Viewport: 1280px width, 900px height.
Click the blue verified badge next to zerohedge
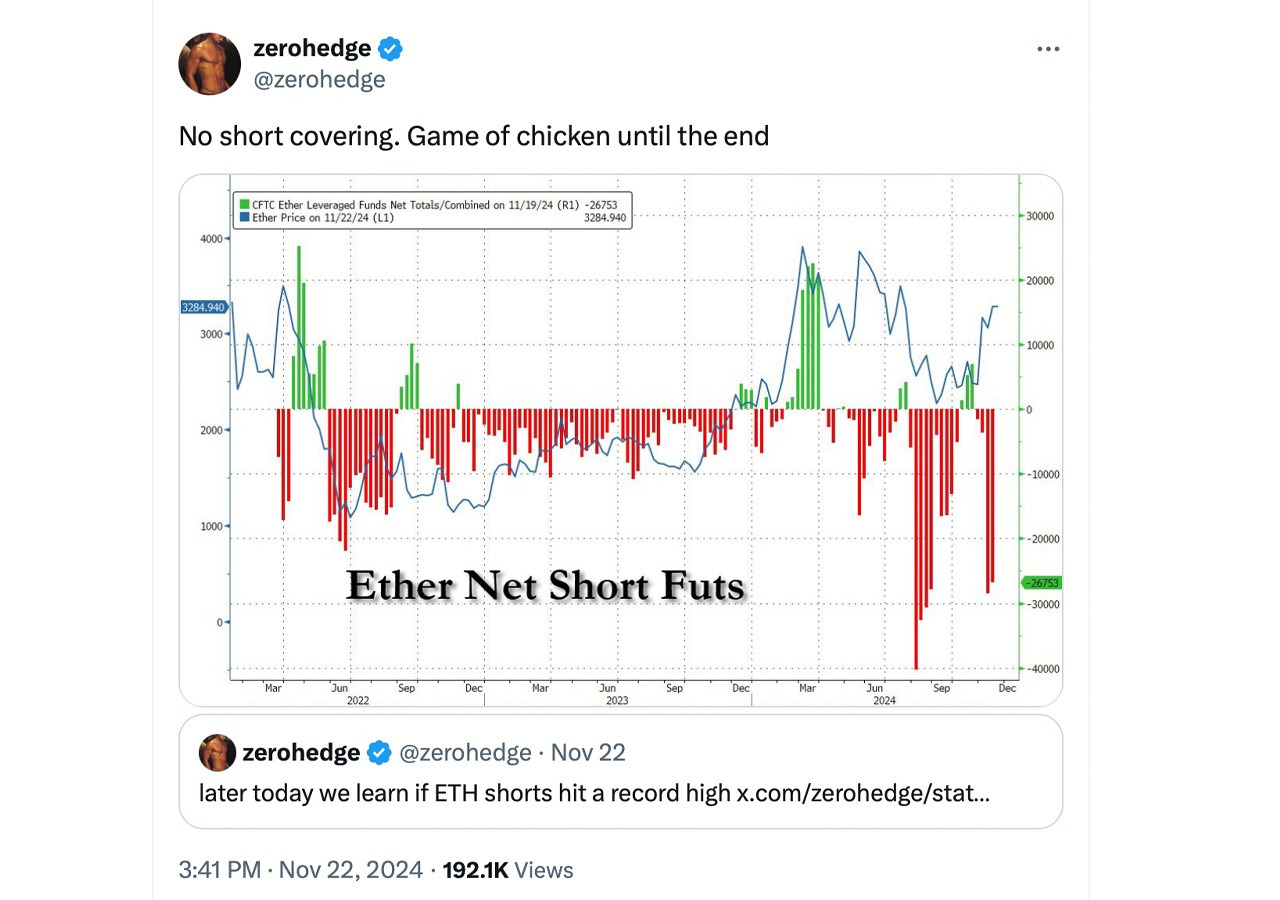(390, 47)
